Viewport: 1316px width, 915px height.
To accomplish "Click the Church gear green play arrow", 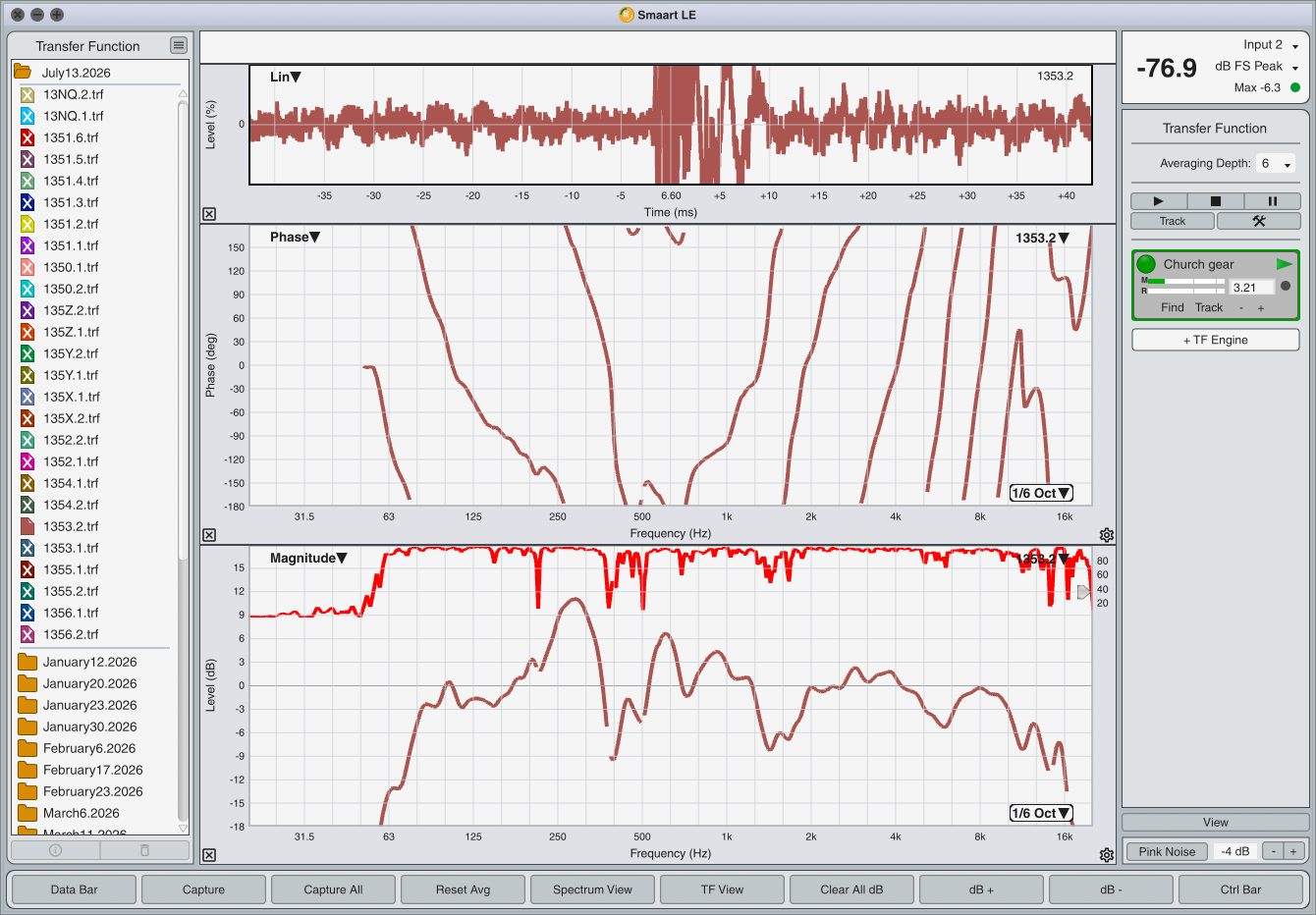I will pyautogui.click(x=1284, y=264).
